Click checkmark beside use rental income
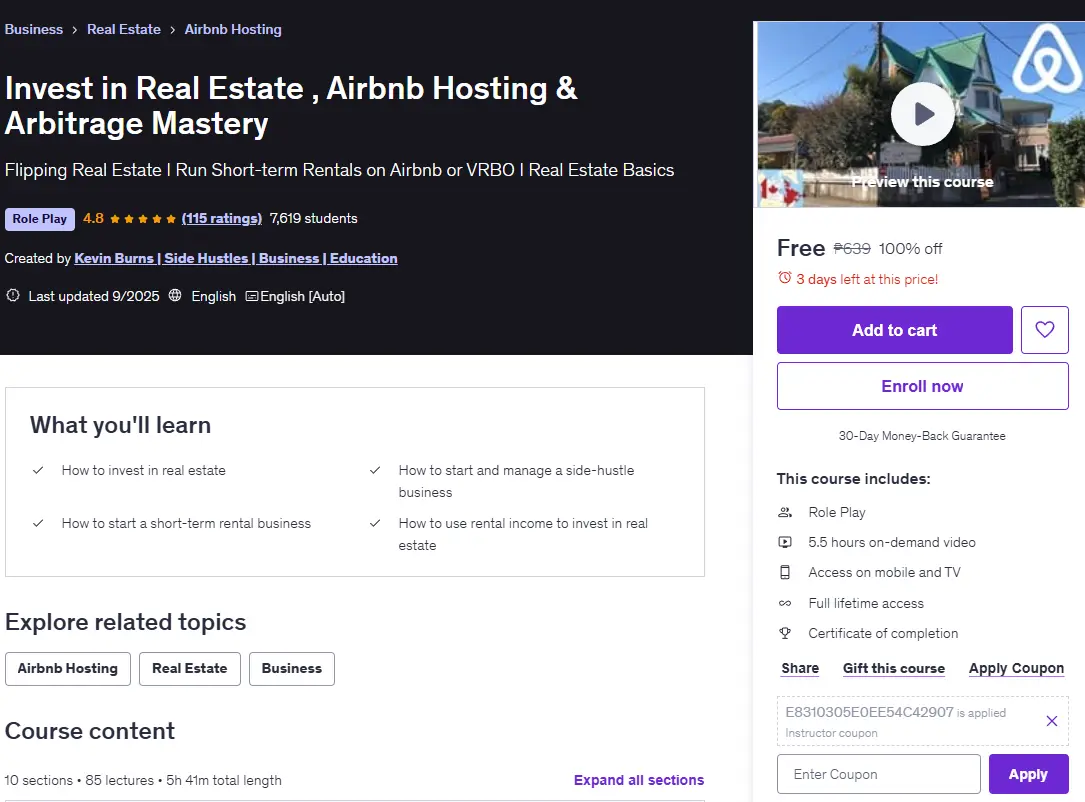This screenshot has width=1085, height=802. click(375, 524)
